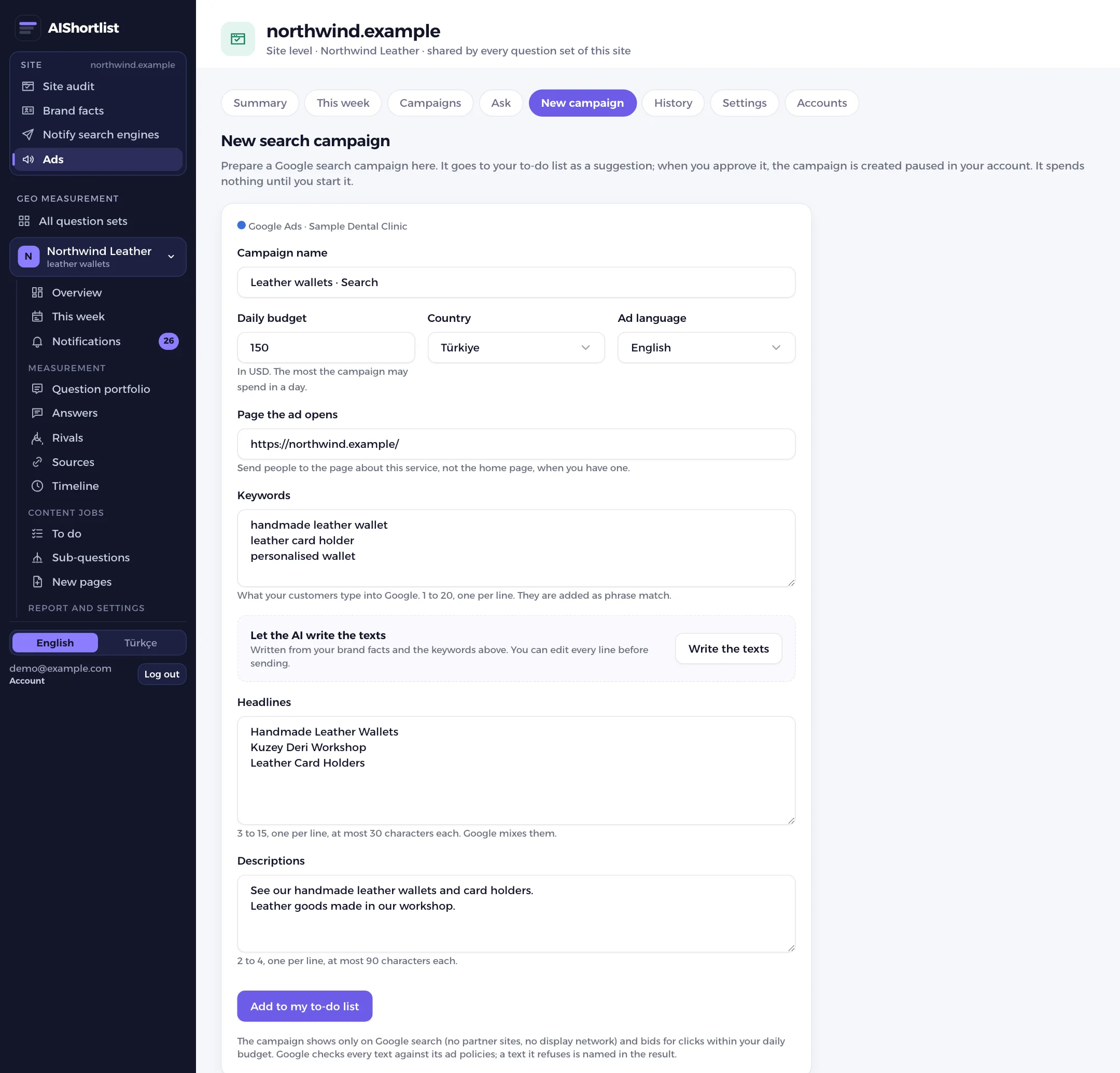The height and width of the screenshot is (1073, 1120).
Task: Click the Daily budget input field
Action: click(x=326, y=348)
